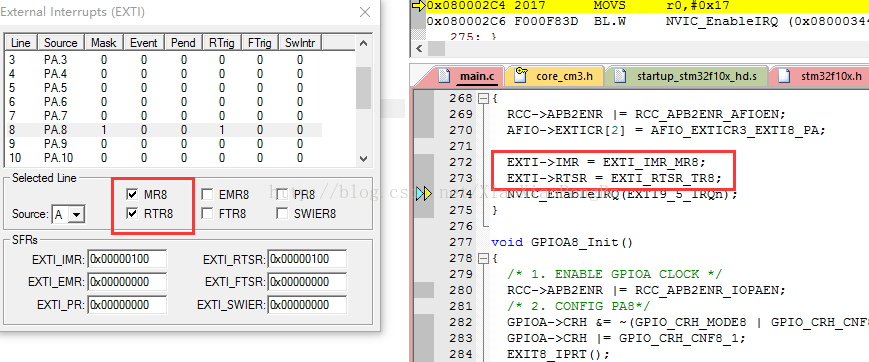869x362 pixels.
Task: Click the core_cm3.h tab key icon
Action: pos(521,75)
